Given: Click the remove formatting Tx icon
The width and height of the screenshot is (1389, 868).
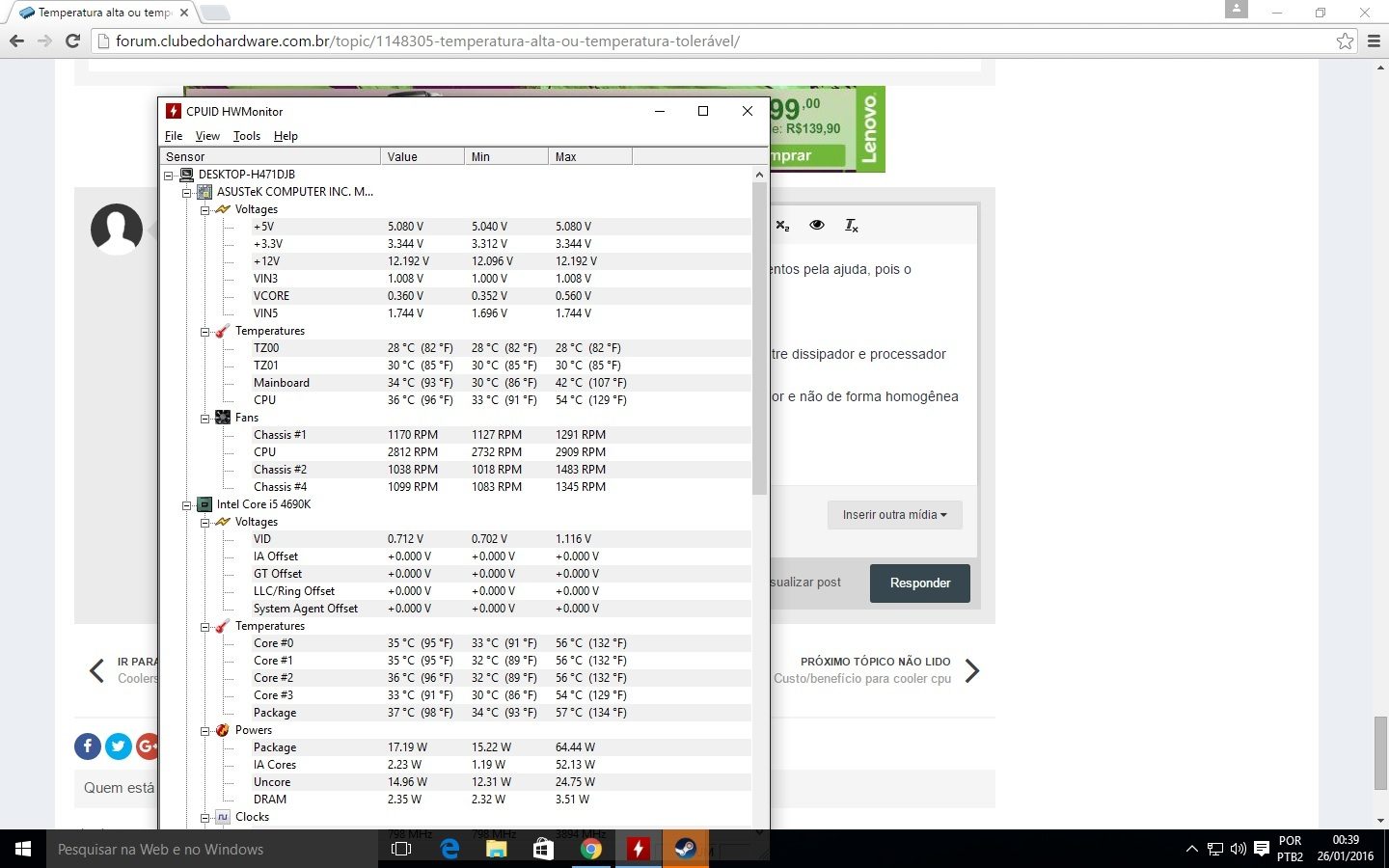Looking at the screenshot, I should coord(852,225).
